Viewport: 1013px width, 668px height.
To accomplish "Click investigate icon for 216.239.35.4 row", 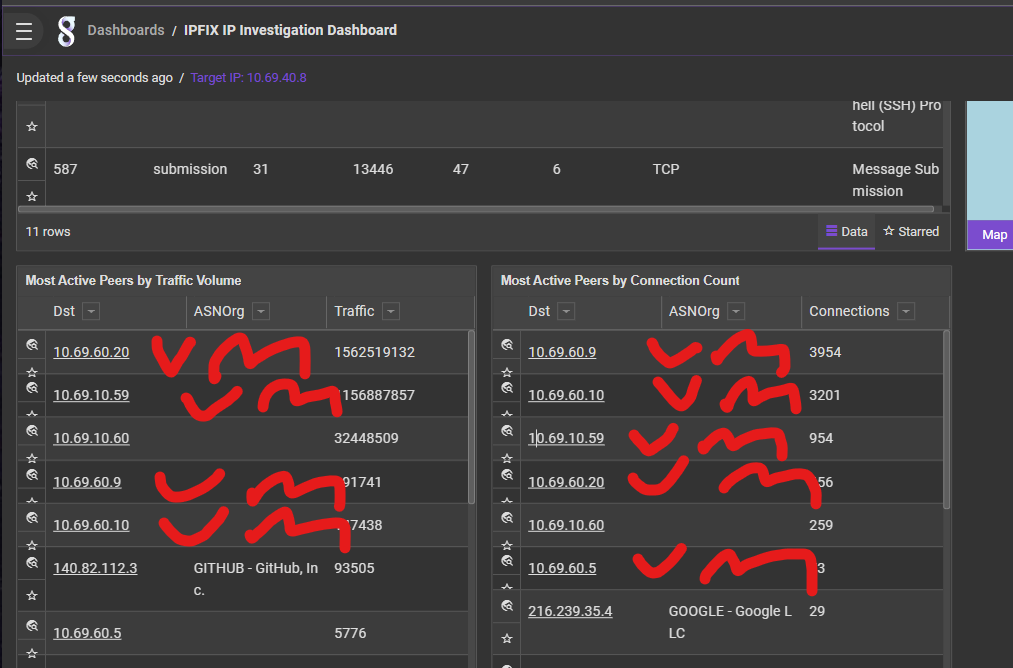I will point(508,606).
